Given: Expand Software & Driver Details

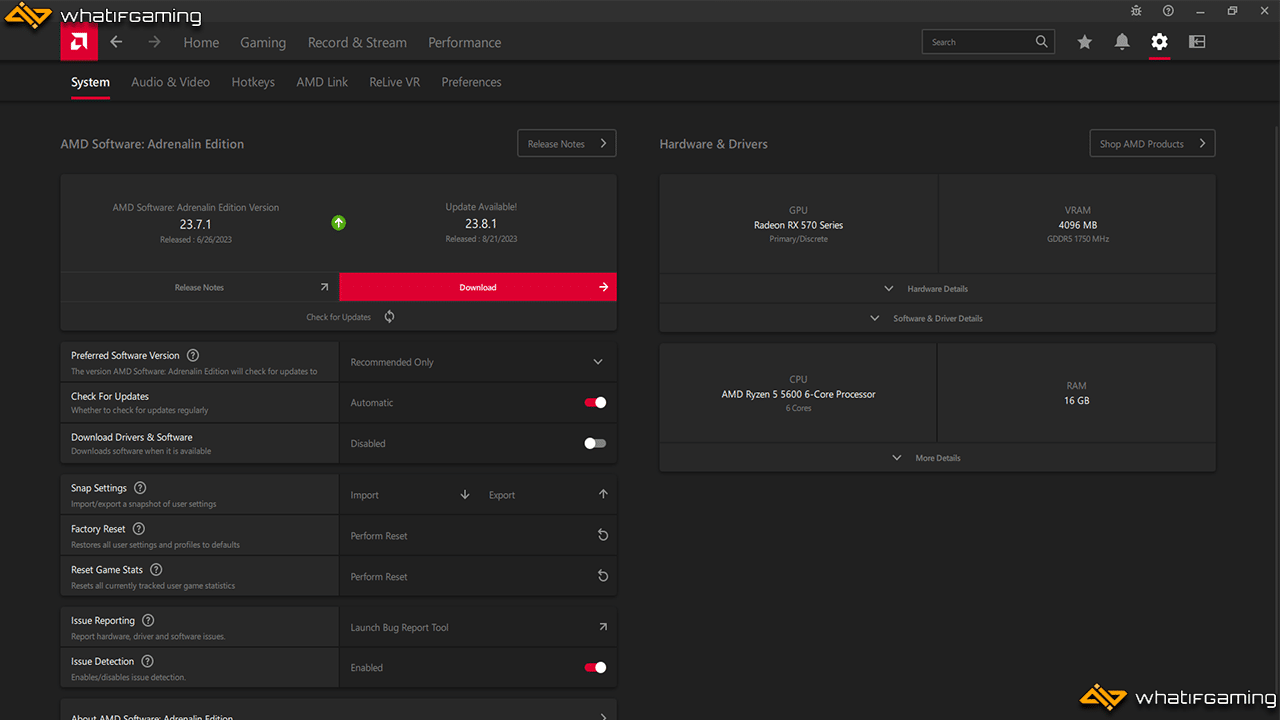Looking at the screenshot, I should (937, 318).
